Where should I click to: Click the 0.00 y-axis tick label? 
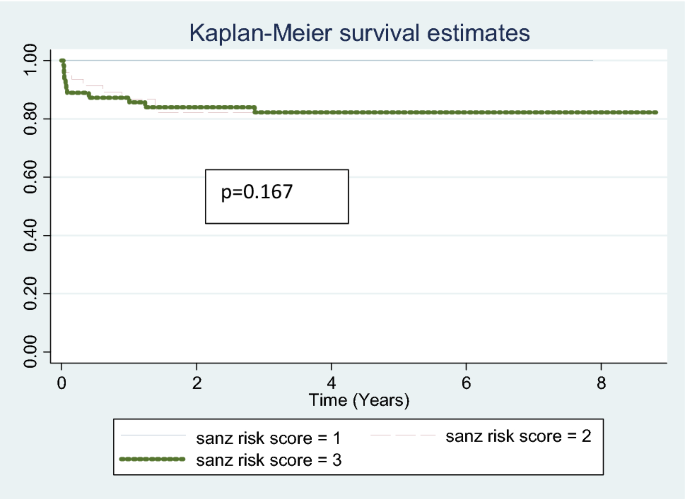pos(32,352)
